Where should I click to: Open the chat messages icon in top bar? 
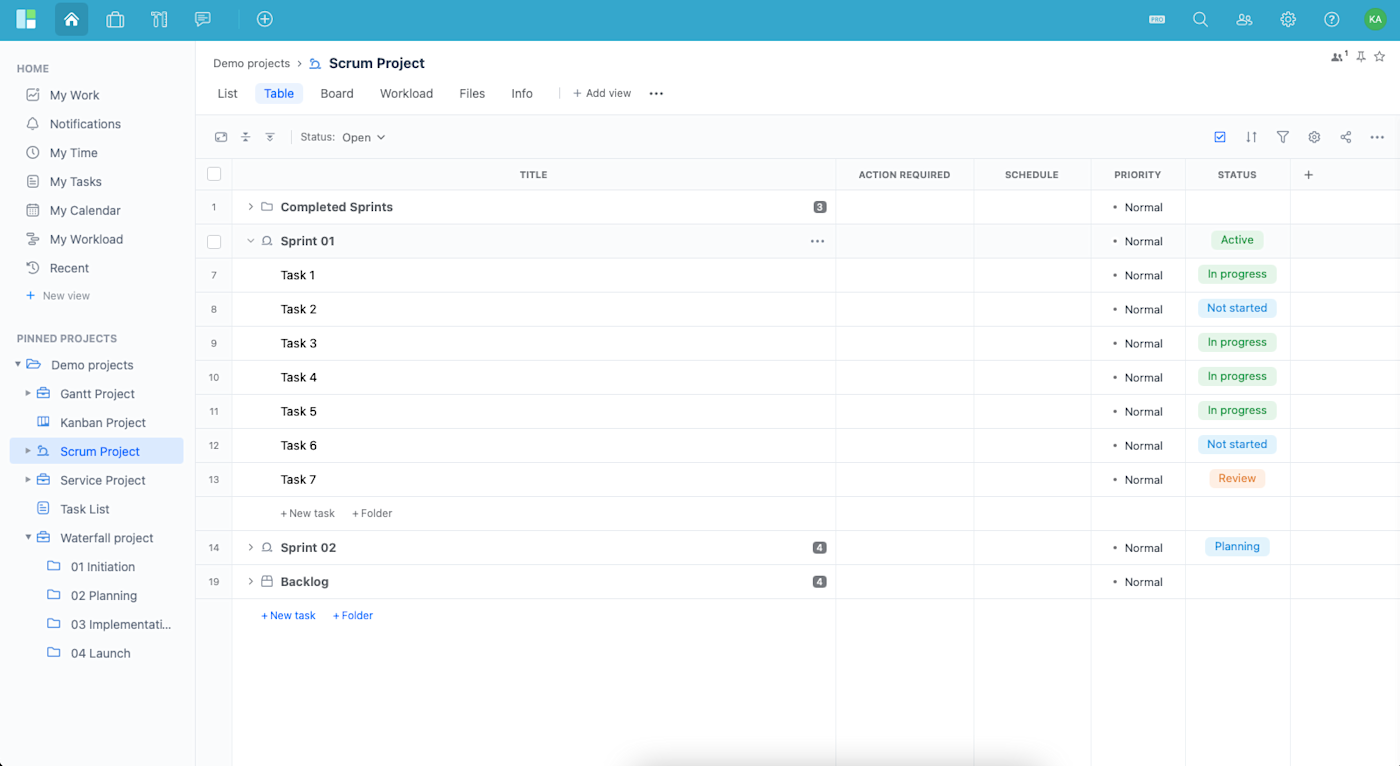[203, 19]
